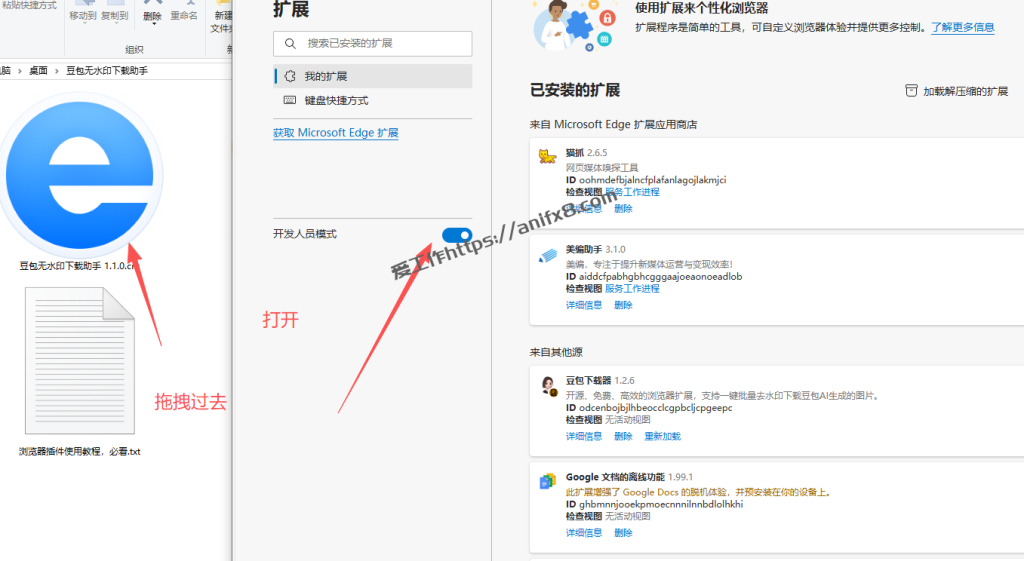Click 重新加载 for 豆包下载器
The height and width of the screenshot is (561, 1024).
(x=662, y=437)
